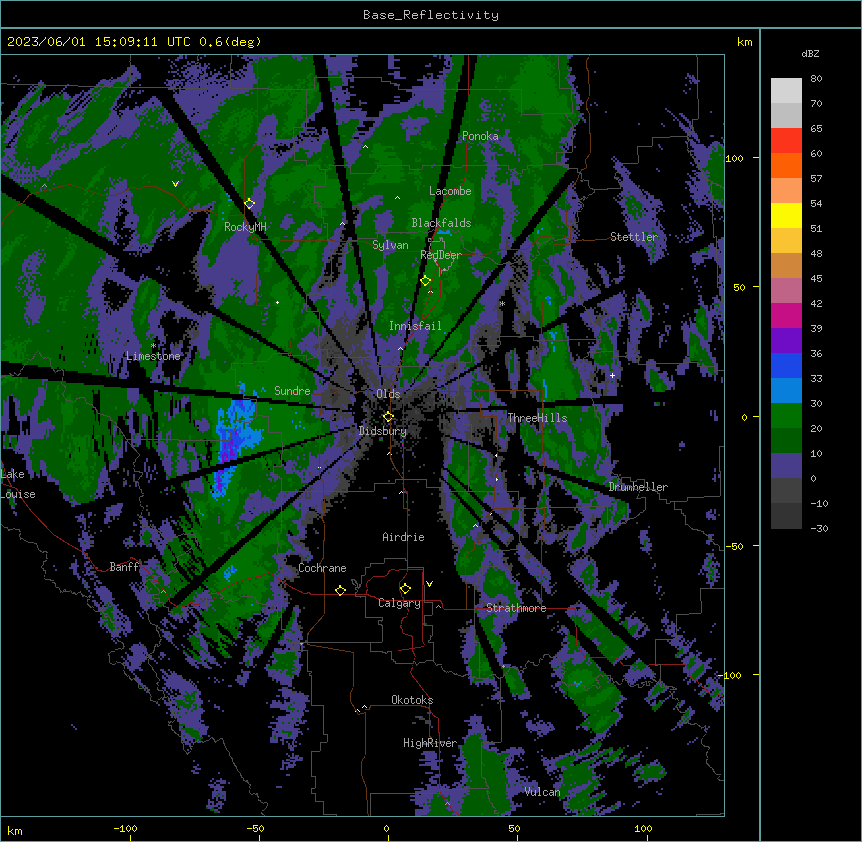The height and width of the screenshot is (842, 862).
Task: Select the orange 57-60 dBZ legend swatch
Action: [x=786, y=165]
